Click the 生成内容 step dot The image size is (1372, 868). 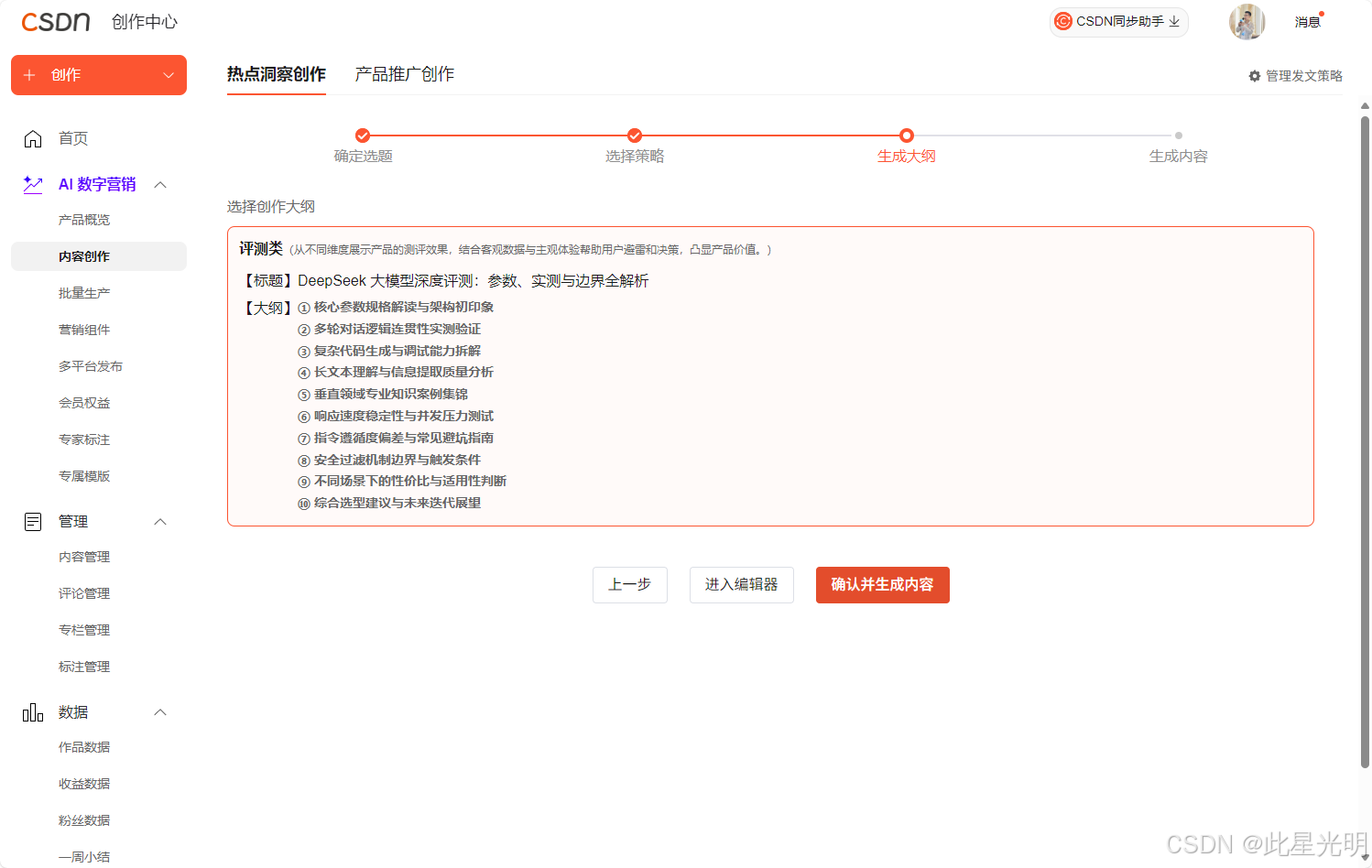tap(1179, 136)
